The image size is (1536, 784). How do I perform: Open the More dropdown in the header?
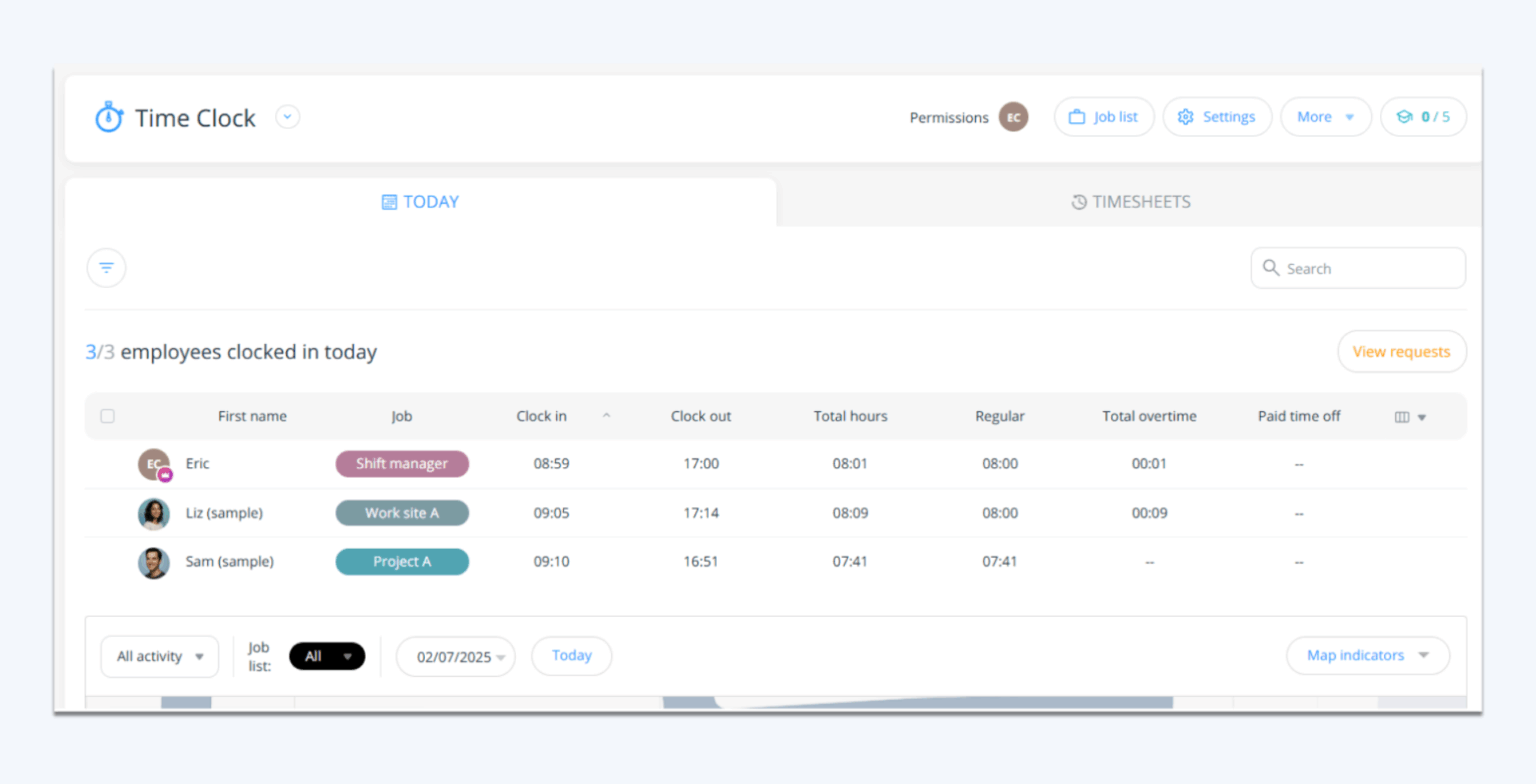tap(1325, 117)
